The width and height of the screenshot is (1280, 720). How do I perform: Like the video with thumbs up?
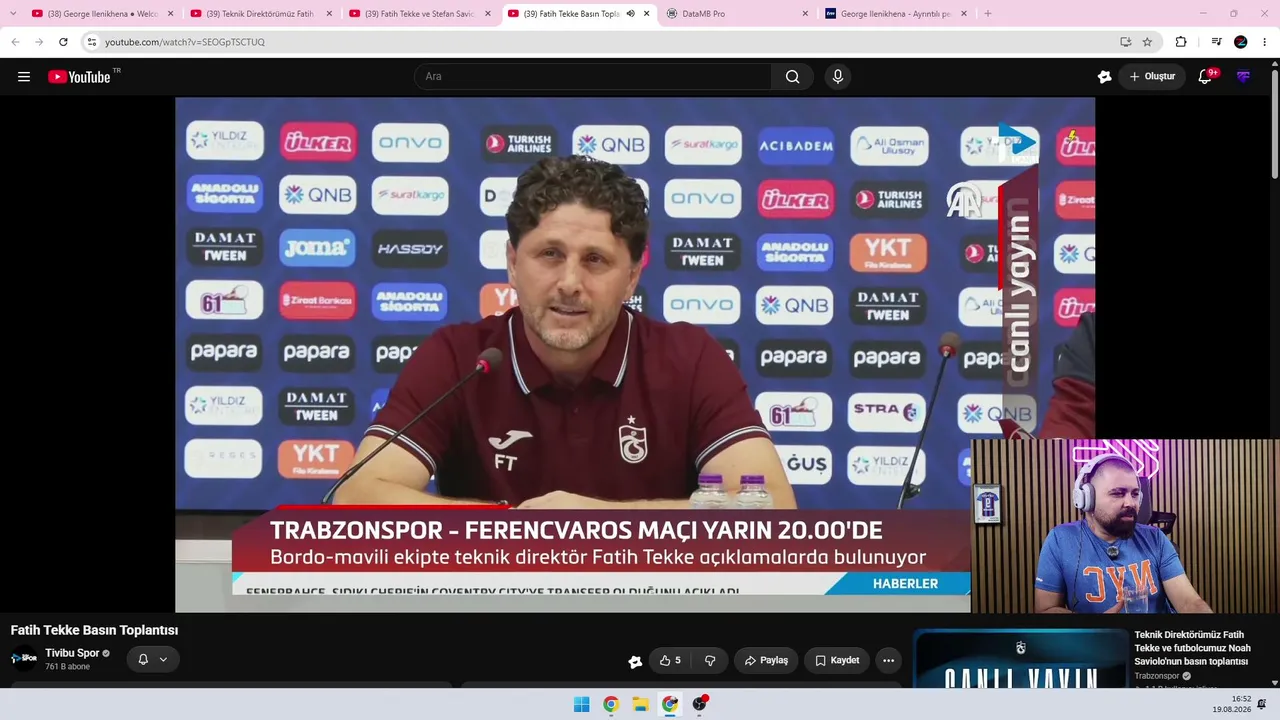point(670,660)
